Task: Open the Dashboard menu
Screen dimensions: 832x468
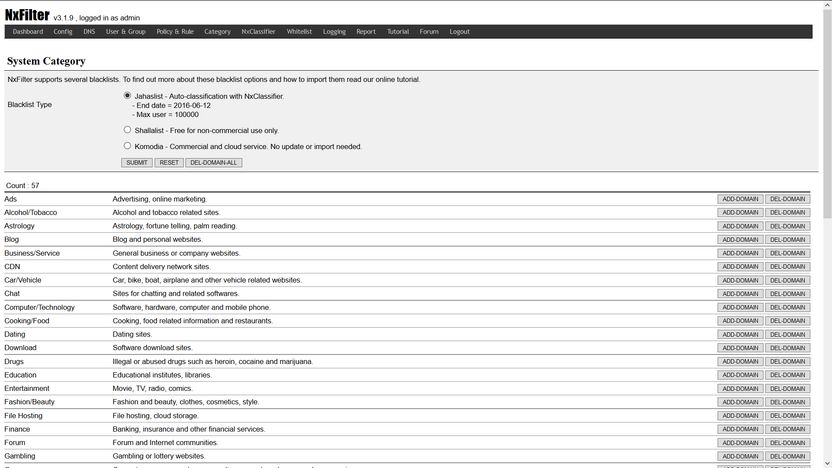Action: pos(28,32)
